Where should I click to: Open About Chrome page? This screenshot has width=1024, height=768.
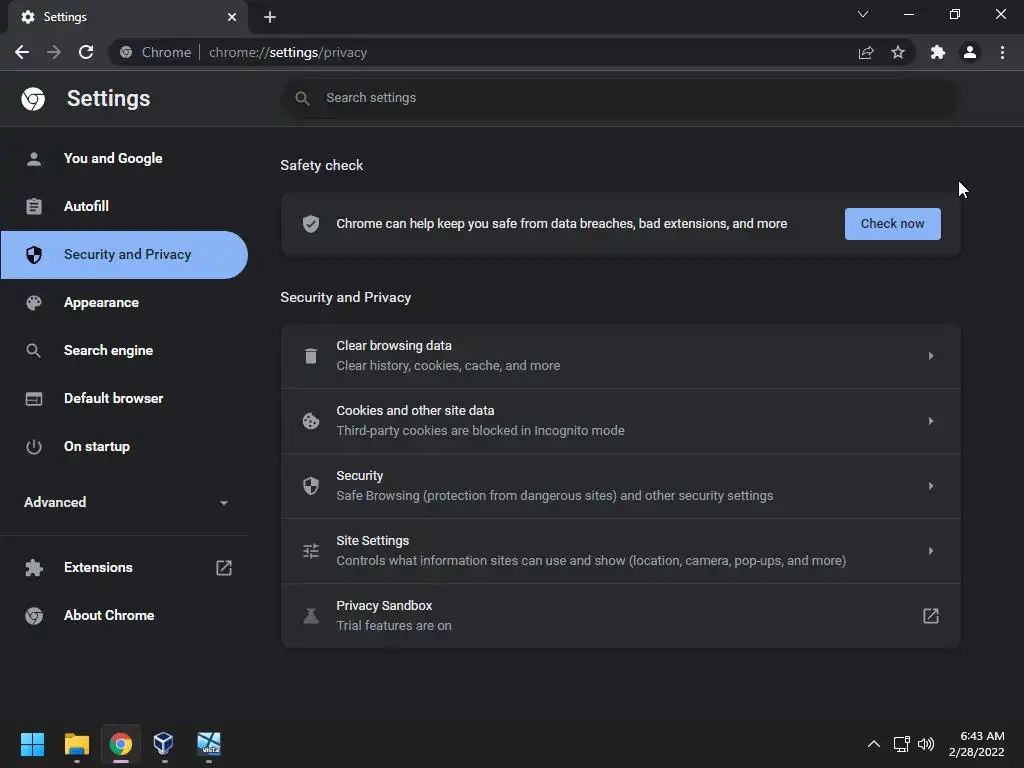pyautogui.click(x=124, y=616)
